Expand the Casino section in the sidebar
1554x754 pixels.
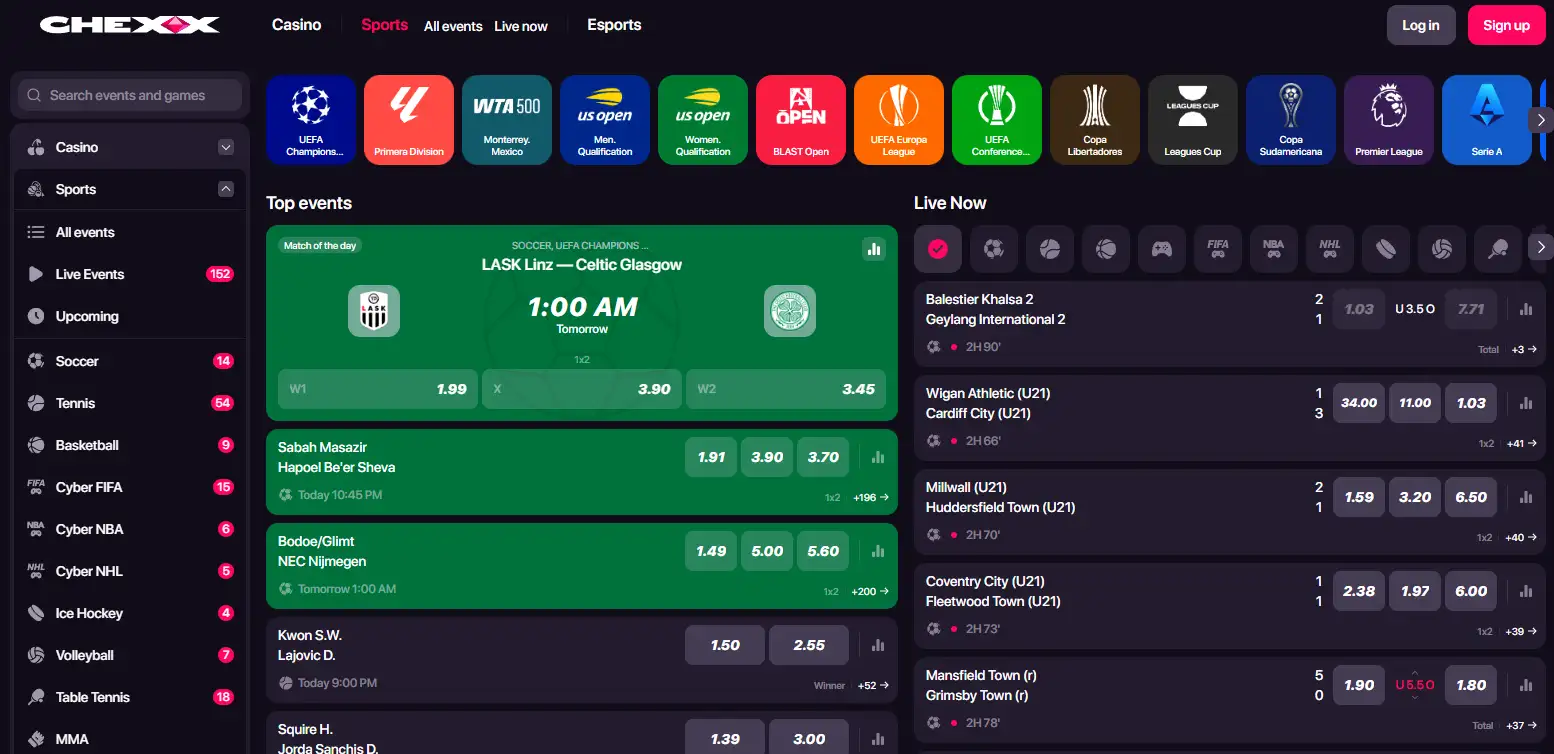225,147
